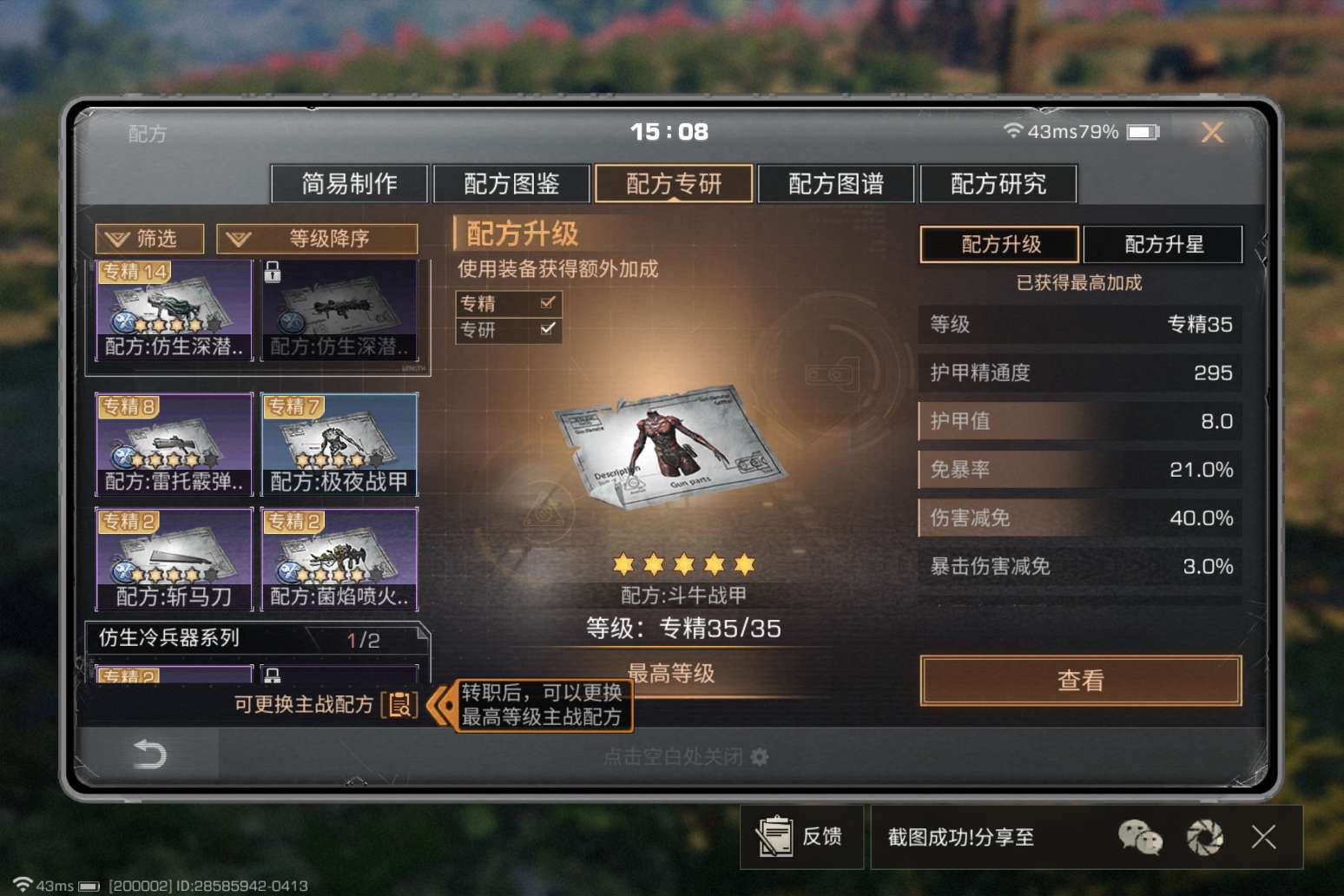The width and height of the screenshot is (1344, 896).
Task: Toggle the 专研 checkbox
Action: click(x=548, y=329)
